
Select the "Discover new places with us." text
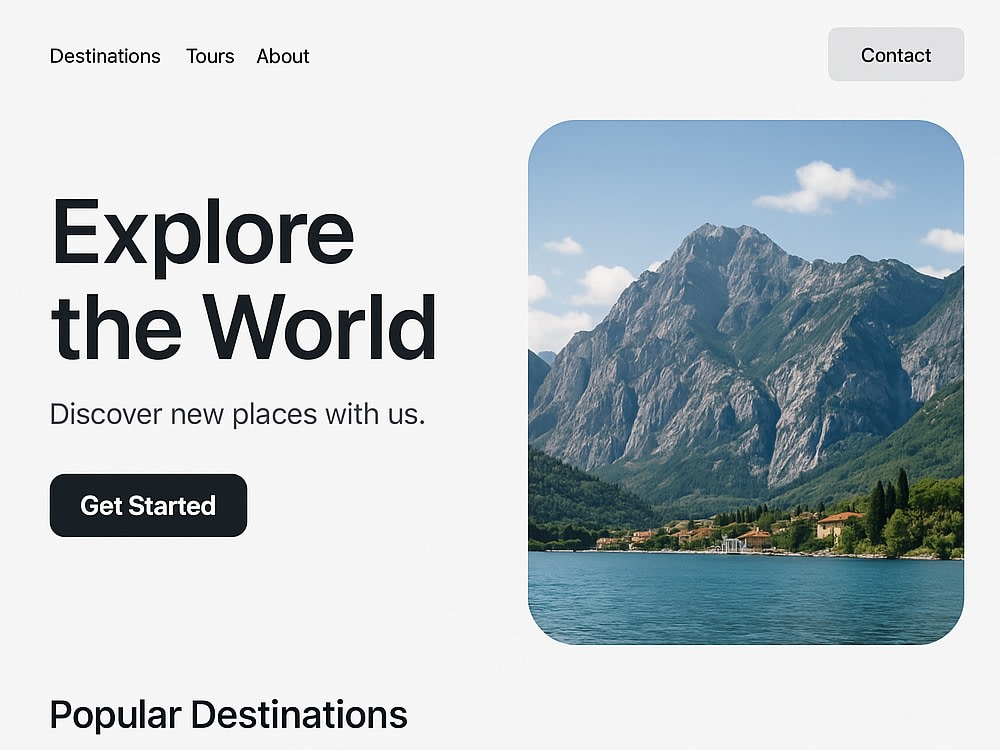tap(237, 415)
